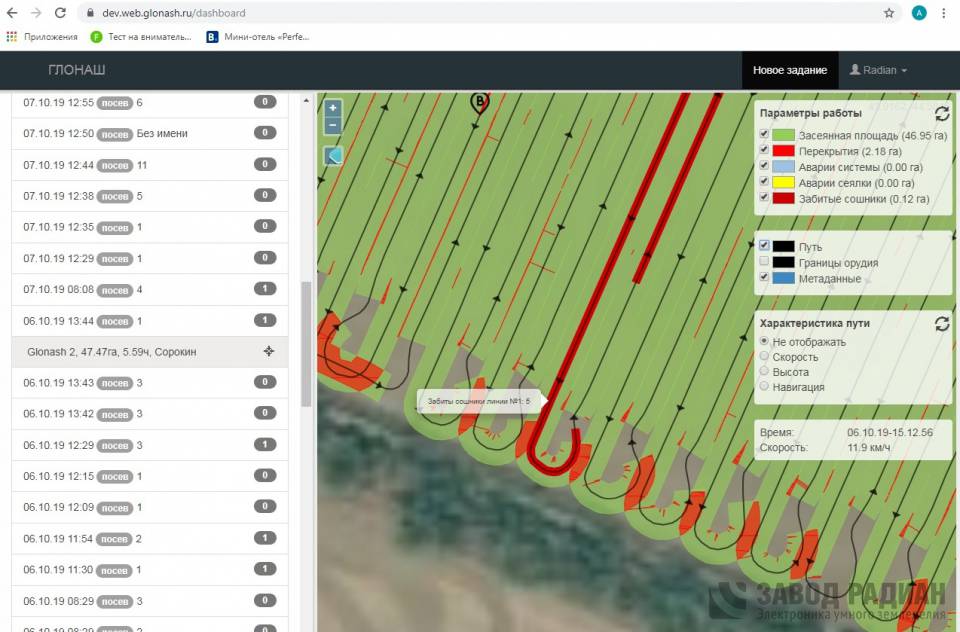Click the count badge on 06.10.19 11:30 row
This screenshot has height=632, width=960.
(265, 568)
